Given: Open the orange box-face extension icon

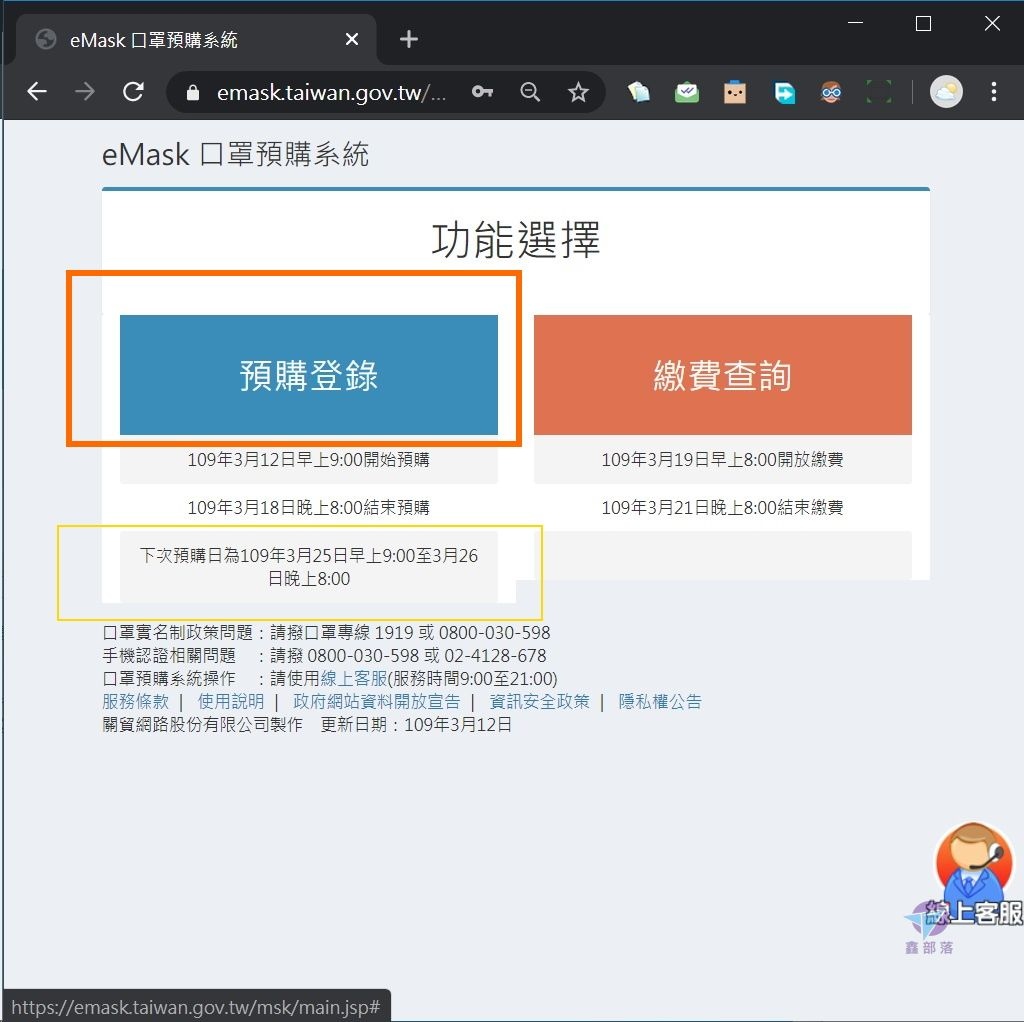Looking at the screenshot, I should [x=735, y=92].
